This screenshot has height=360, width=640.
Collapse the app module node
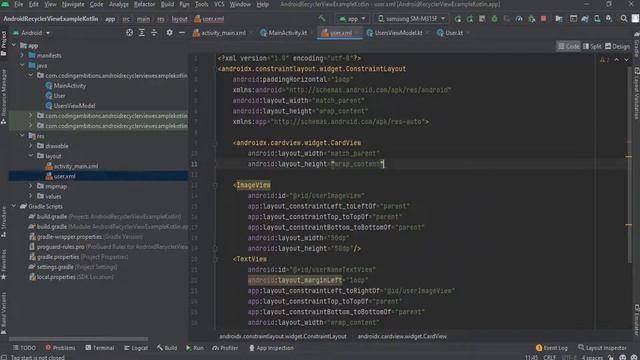click(15, 45)
